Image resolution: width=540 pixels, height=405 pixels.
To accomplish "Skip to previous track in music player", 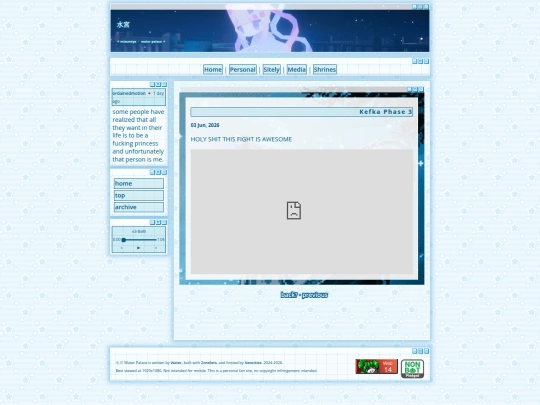I will tap(122, 248).
